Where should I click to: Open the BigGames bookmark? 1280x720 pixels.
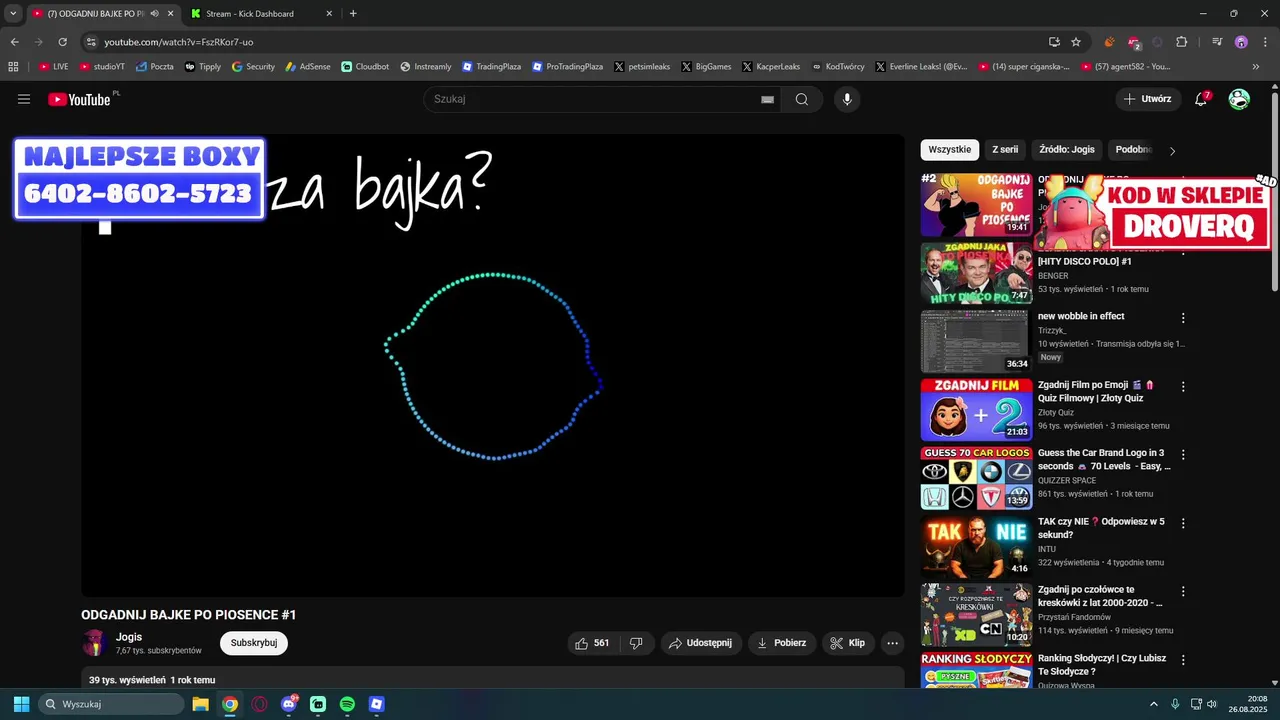(706, 66)
